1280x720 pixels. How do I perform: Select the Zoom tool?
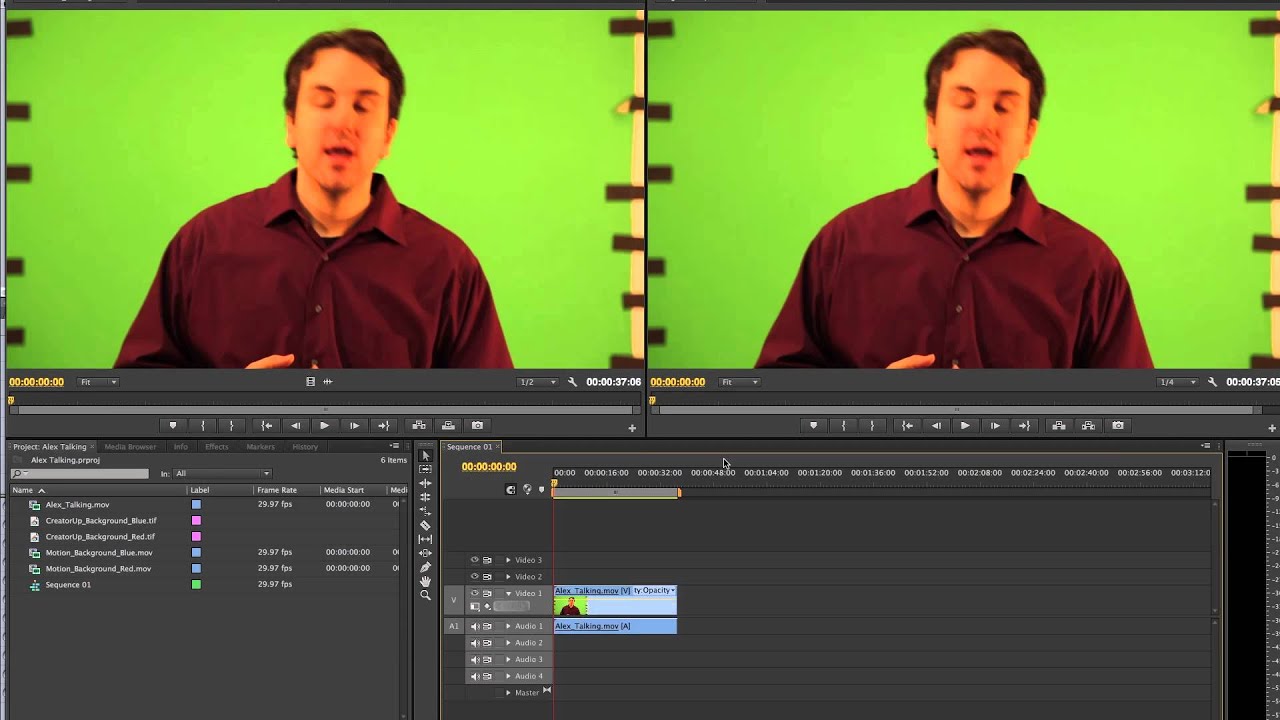click(425, 595)
